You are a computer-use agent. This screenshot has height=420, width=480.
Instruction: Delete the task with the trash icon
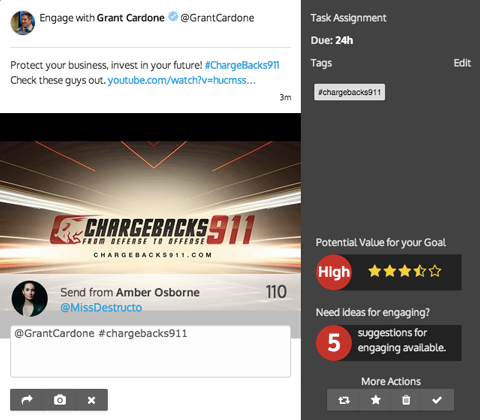click(x=406, y=399)
